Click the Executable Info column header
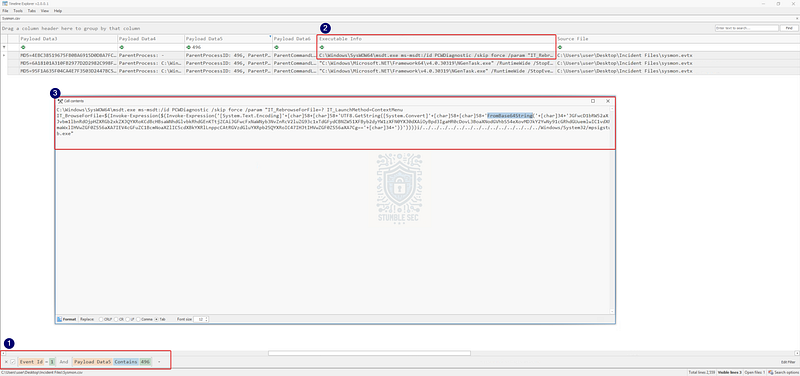Viewport: 800px width, 376px height. click(x=436, y=39)
